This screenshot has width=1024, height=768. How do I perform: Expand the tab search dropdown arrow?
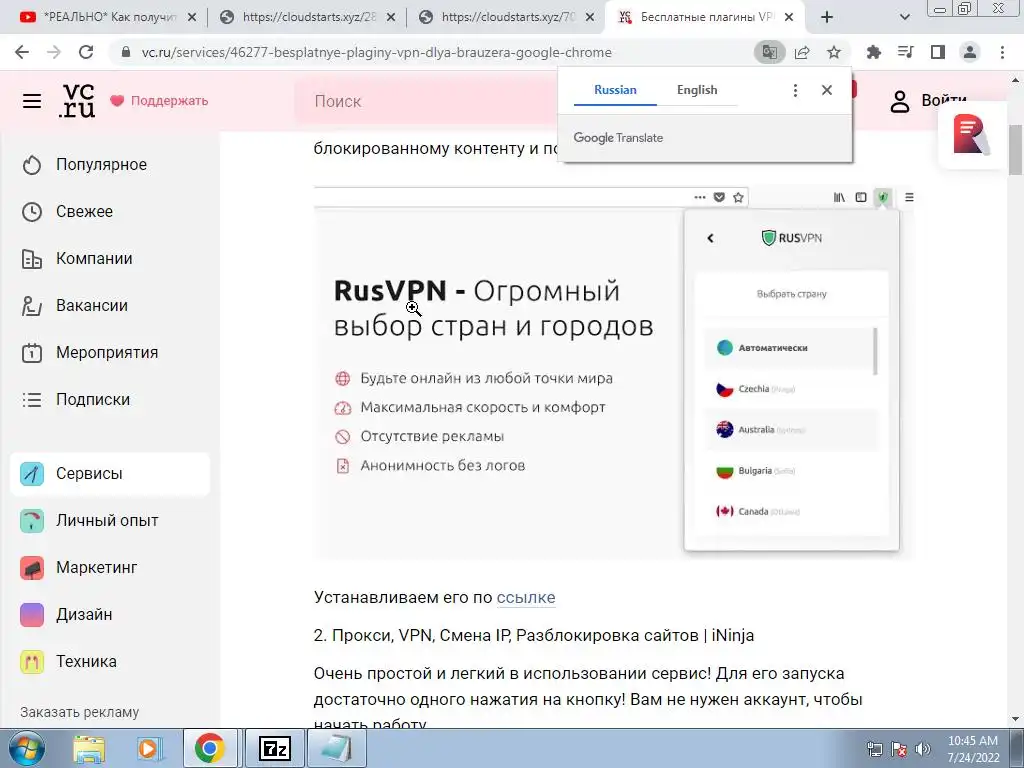point(904,17)
